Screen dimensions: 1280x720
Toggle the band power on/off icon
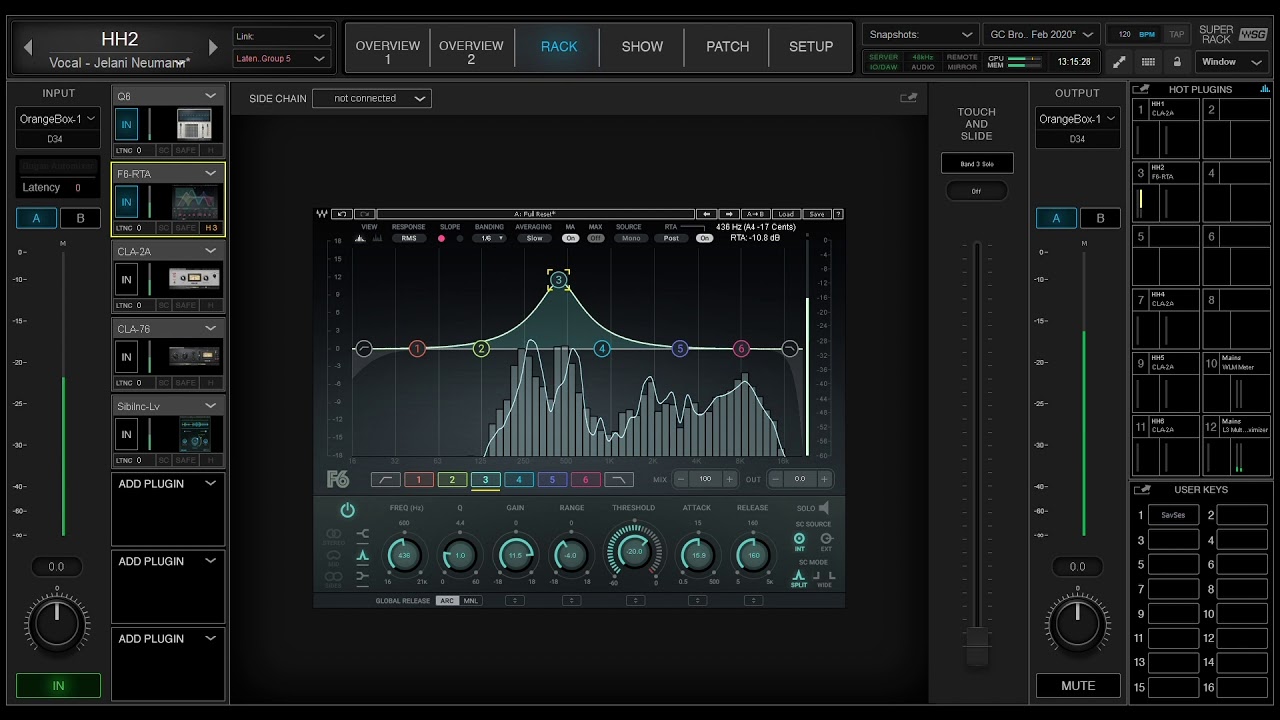coord(347,510)
